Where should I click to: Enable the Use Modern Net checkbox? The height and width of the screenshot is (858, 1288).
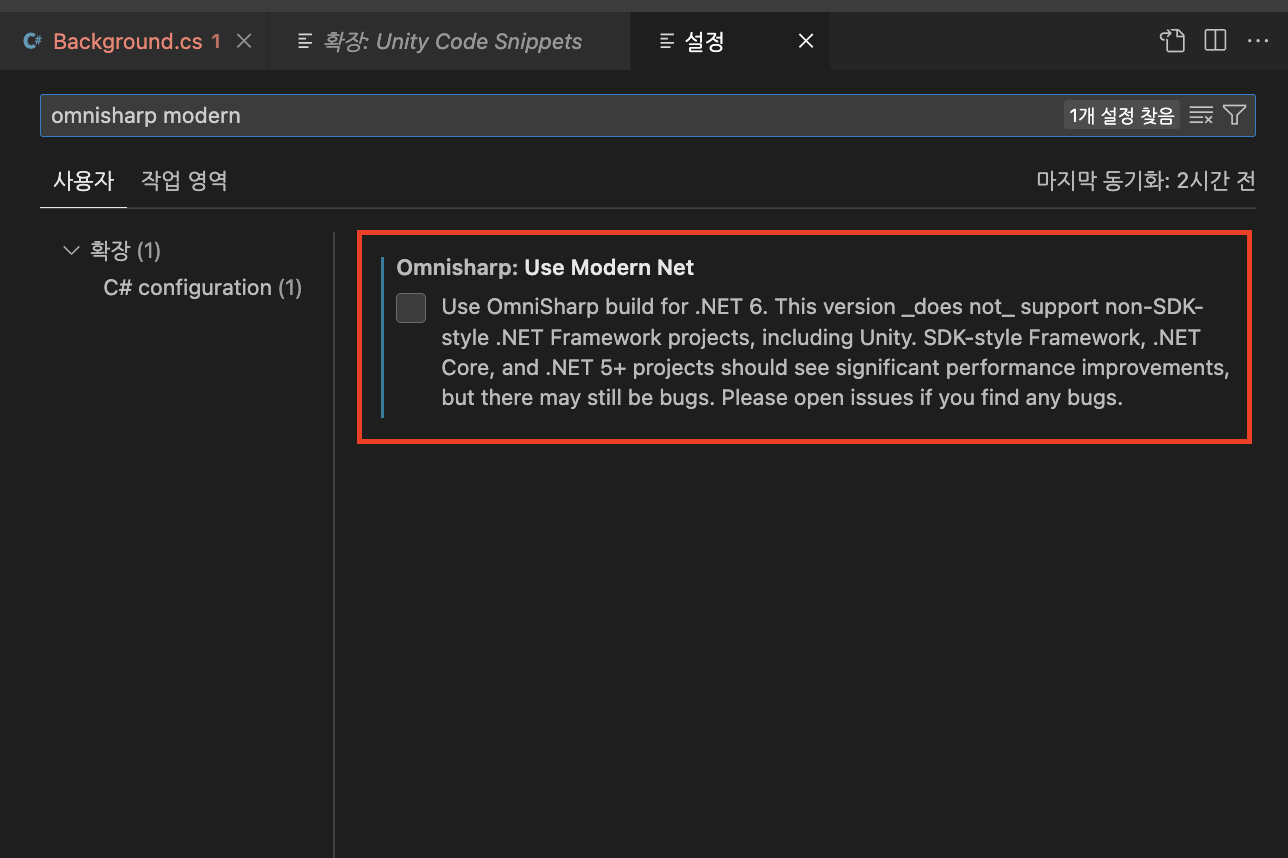click(411, 308)
